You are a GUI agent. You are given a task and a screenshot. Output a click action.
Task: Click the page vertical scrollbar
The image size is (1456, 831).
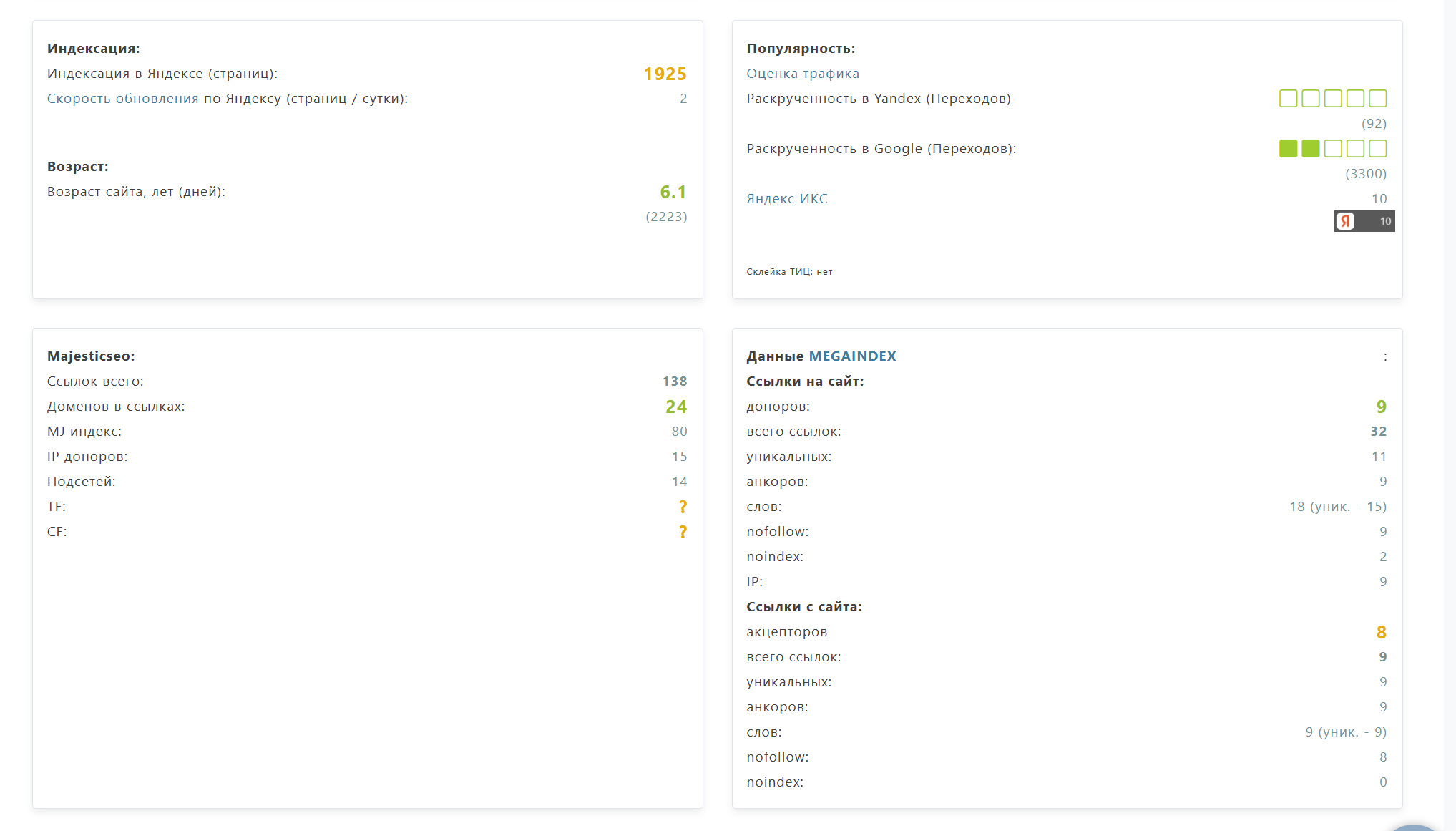pos(1450,415)
